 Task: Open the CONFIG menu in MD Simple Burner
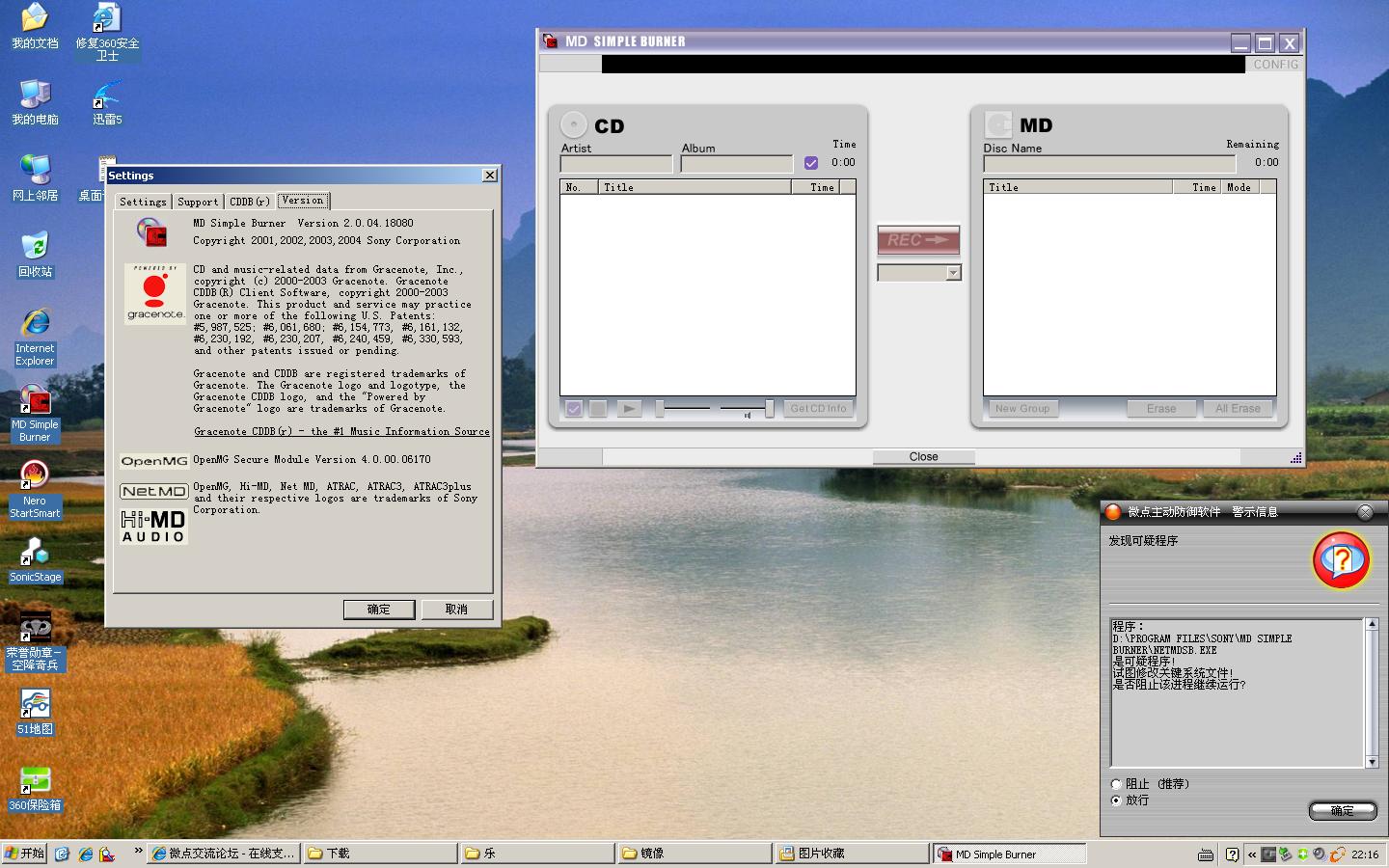coord(1275,64)
